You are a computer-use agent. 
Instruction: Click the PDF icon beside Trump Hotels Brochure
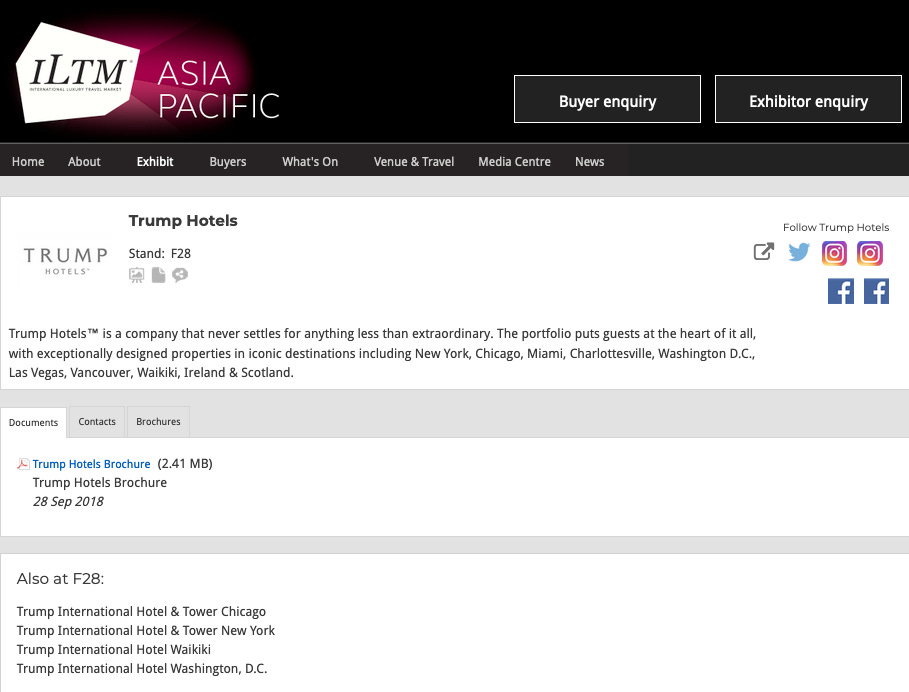[x=23, y=464]
